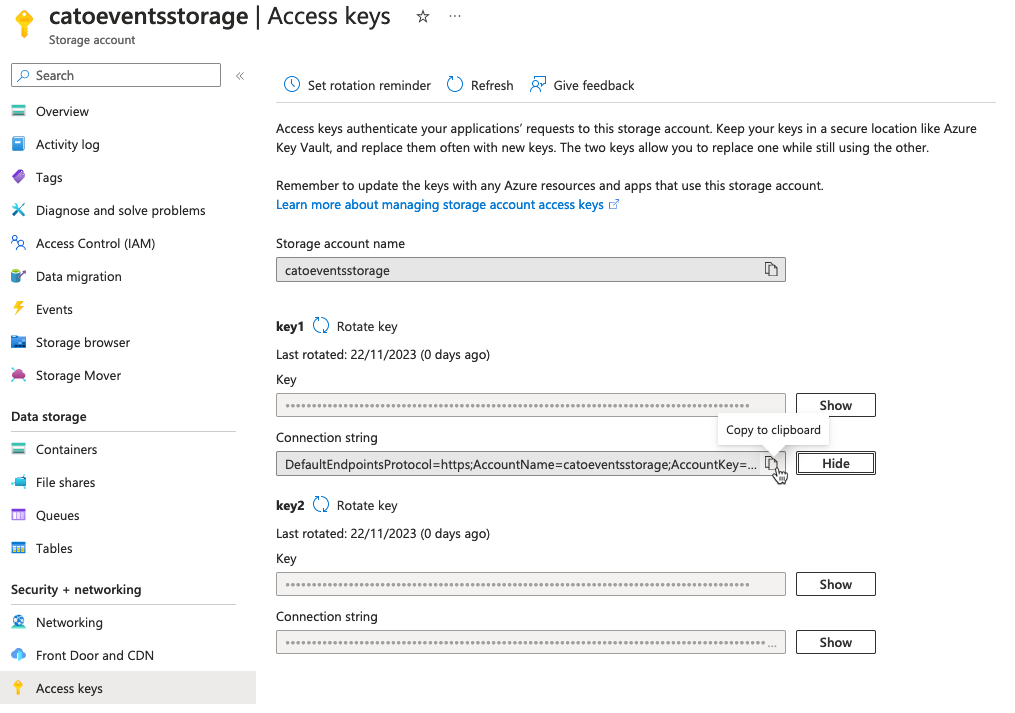Copy the storage account name
Viewport: 1015px width, 713px height.
click(771, 270)
